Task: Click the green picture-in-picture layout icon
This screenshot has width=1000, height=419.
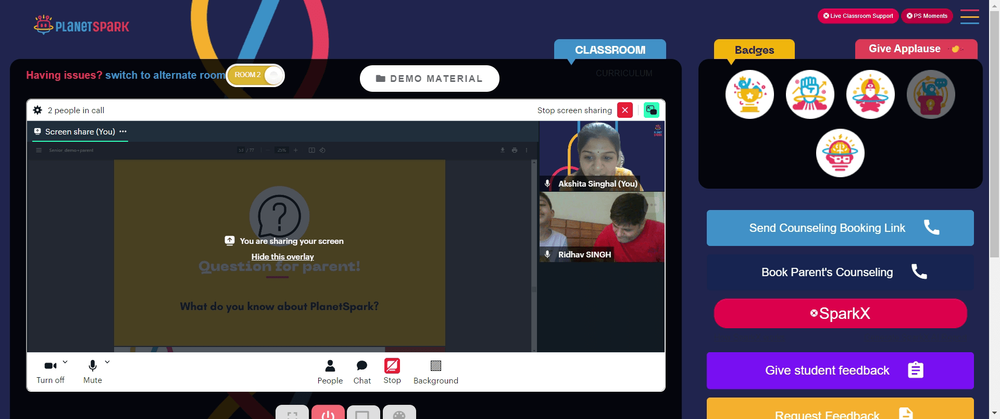Action: pyautogui.click(x=651, y=110)
